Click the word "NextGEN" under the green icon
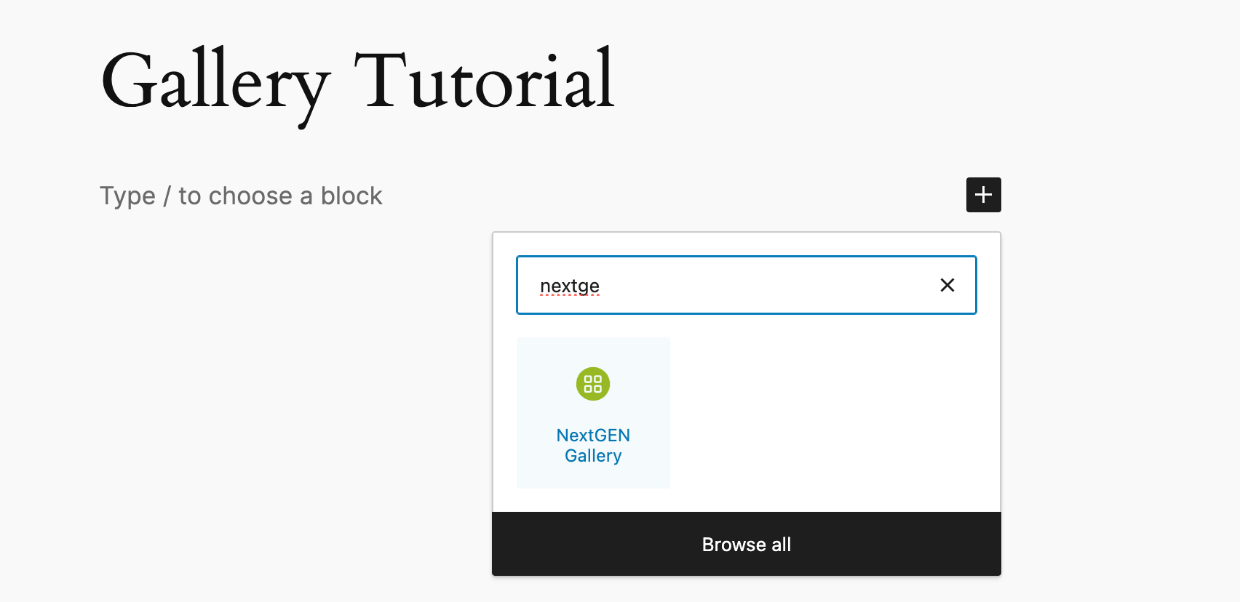This screenshot has height=602, width=1240. [x=593, y=436]
